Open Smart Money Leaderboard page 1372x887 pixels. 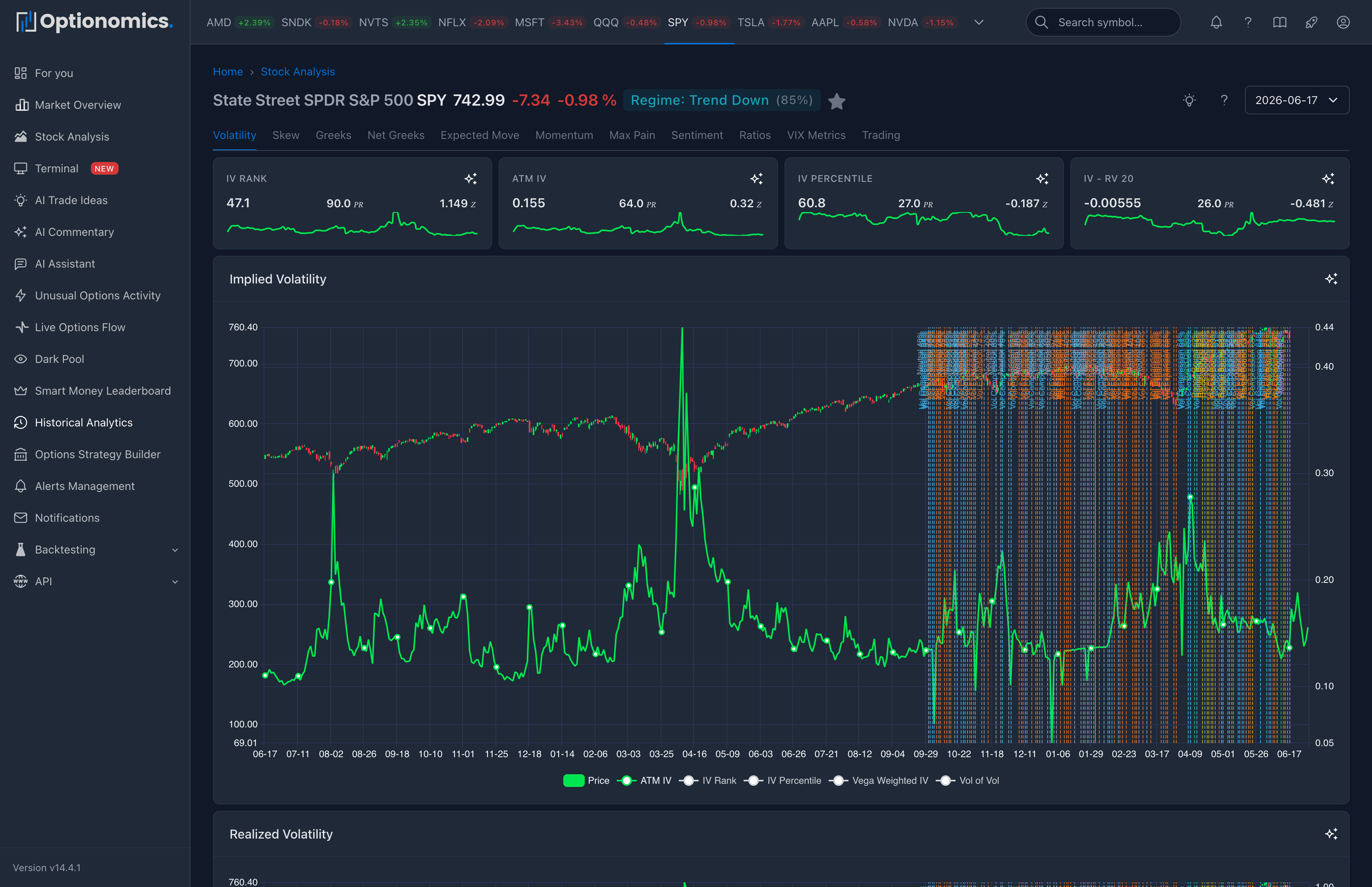point(95,391)
